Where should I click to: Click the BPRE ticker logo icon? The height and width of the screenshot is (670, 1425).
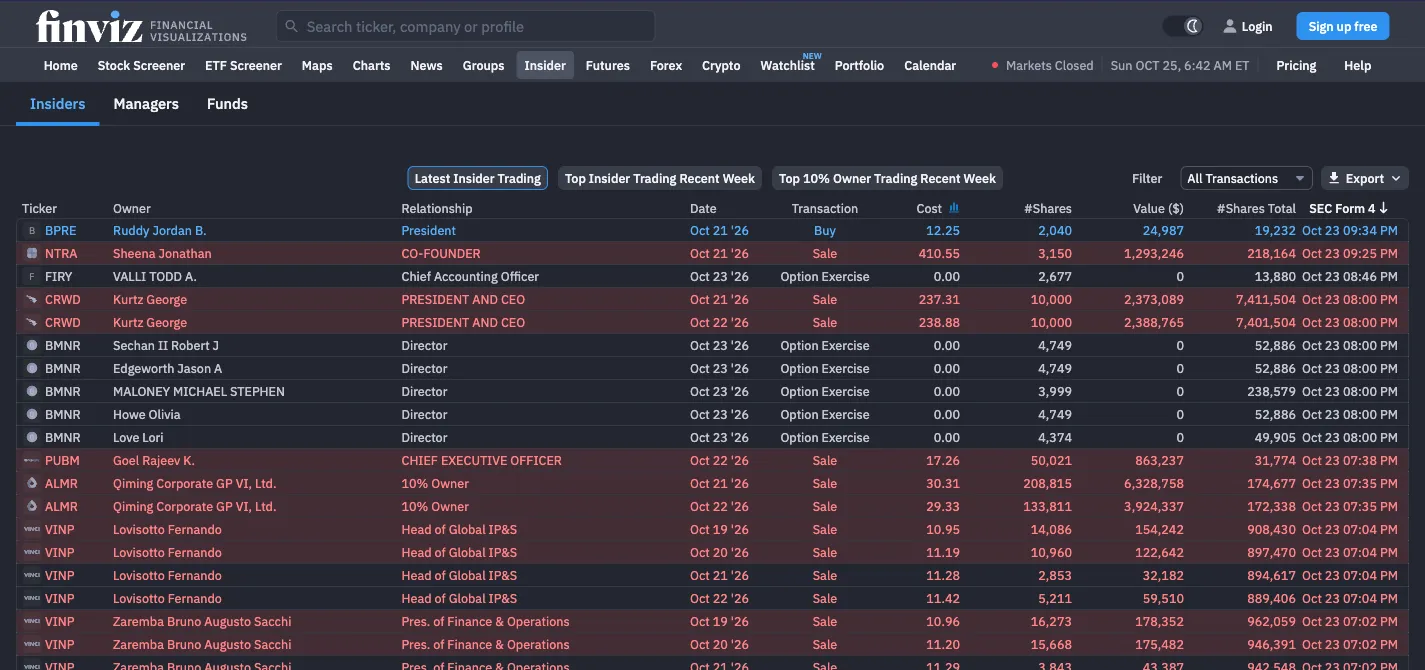coord(32,231)
